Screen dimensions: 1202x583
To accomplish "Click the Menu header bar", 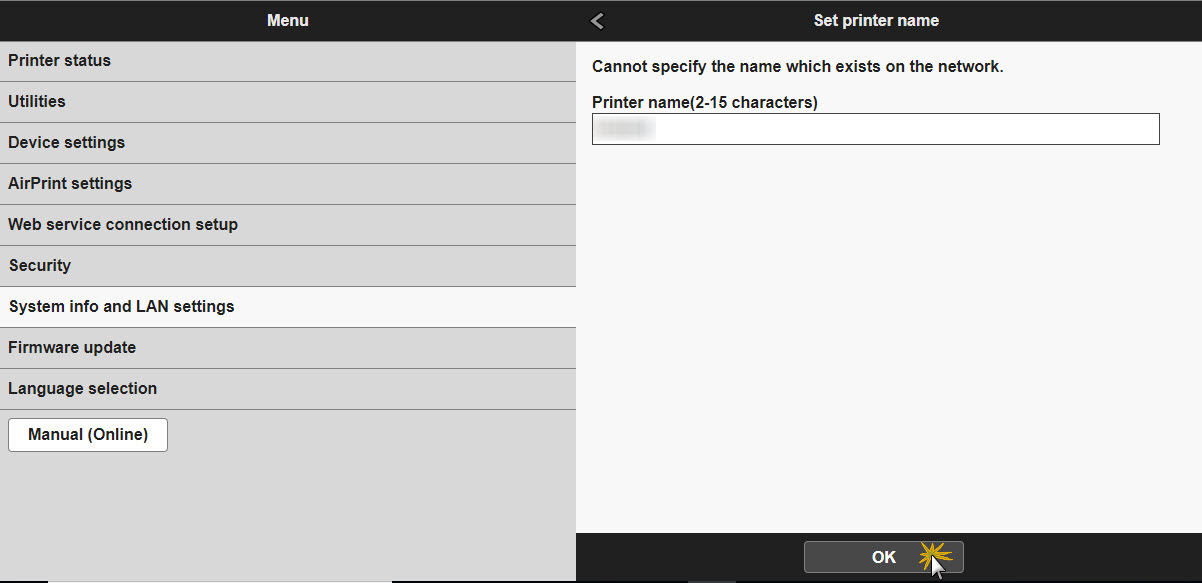I will 288,20.
